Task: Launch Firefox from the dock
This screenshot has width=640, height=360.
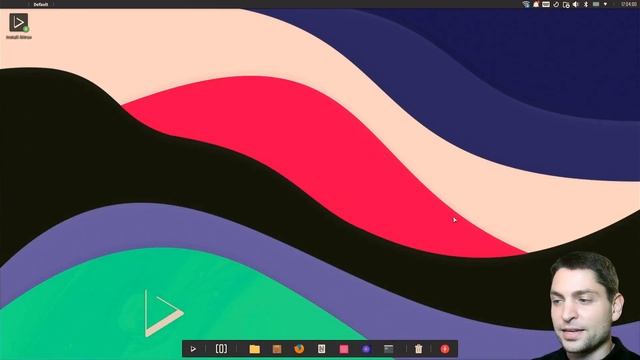Action: coord(299,349)
